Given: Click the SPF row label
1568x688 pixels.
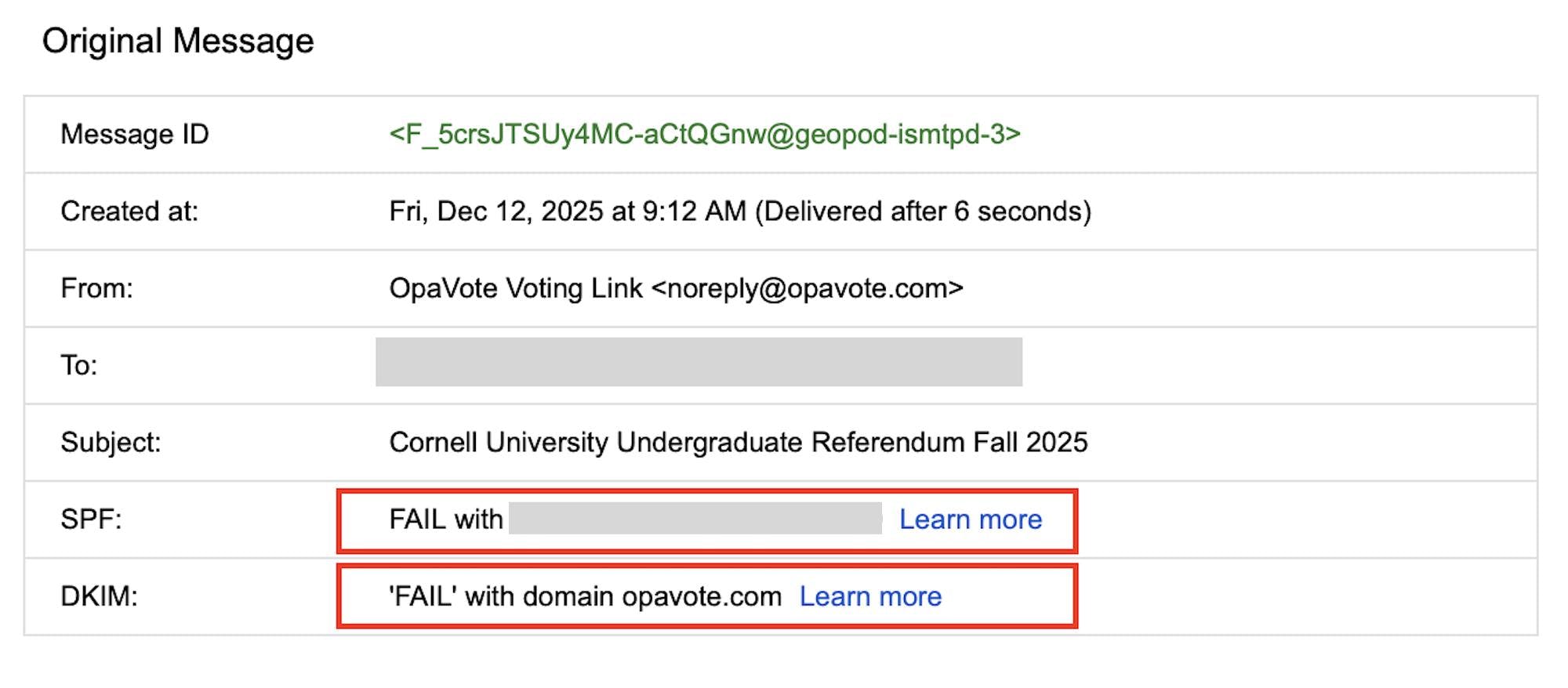Looking at the screenshot, I should (91, 520).
